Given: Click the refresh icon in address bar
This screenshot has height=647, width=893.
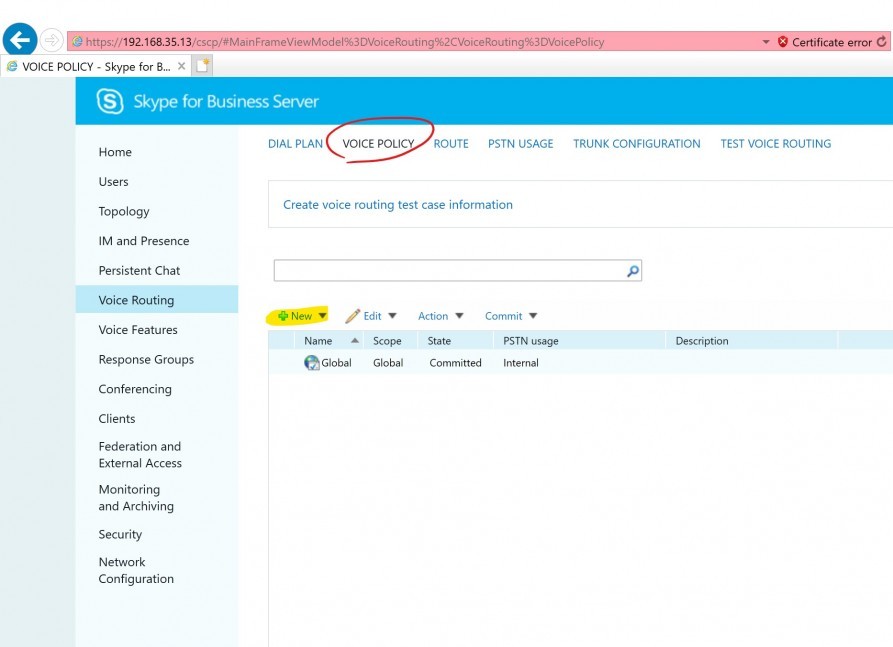Looking at the screenshot, I should (x=881, y=42).
